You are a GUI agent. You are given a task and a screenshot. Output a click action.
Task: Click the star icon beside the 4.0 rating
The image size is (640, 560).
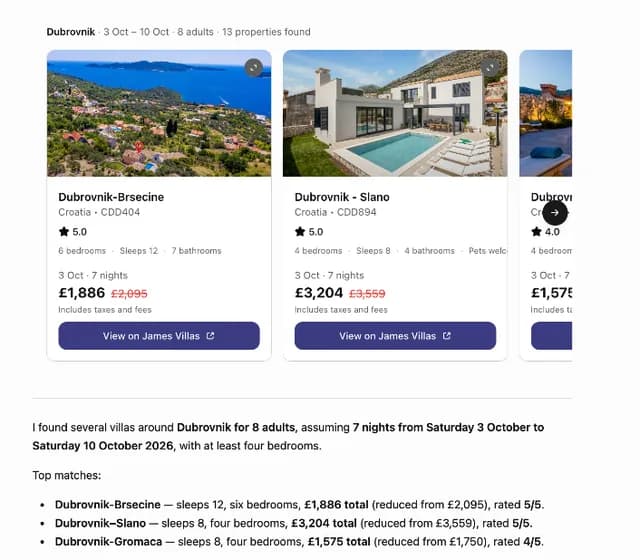tap(536, 232)
